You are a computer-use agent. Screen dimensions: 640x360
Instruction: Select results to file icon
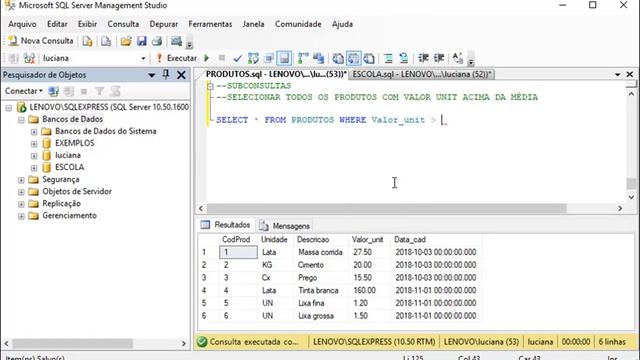369,58
